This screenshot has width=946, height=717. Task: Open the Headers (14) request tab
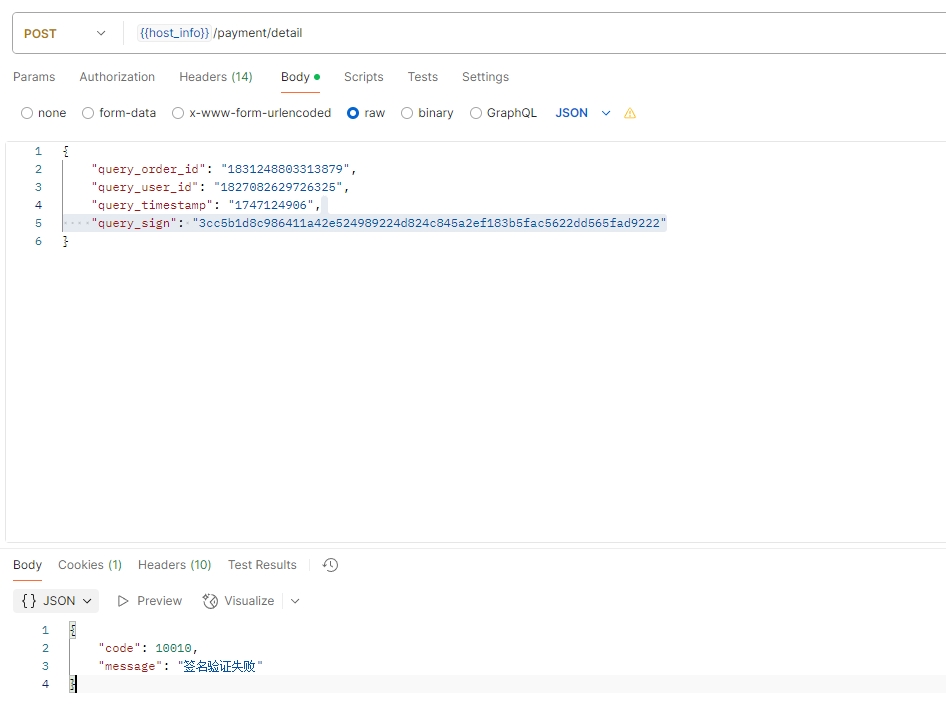pyautogui.click(x=216, y=77)
